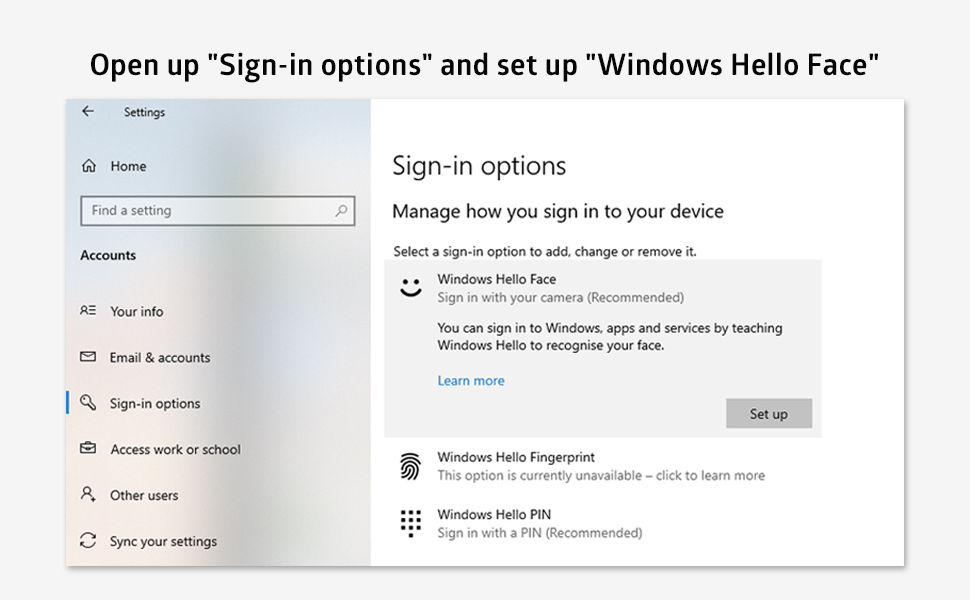The height and width of the screenshot is (600, 970).
Task: Click the Sync your settings refresh icon
Action: click(x=90, y=541)
